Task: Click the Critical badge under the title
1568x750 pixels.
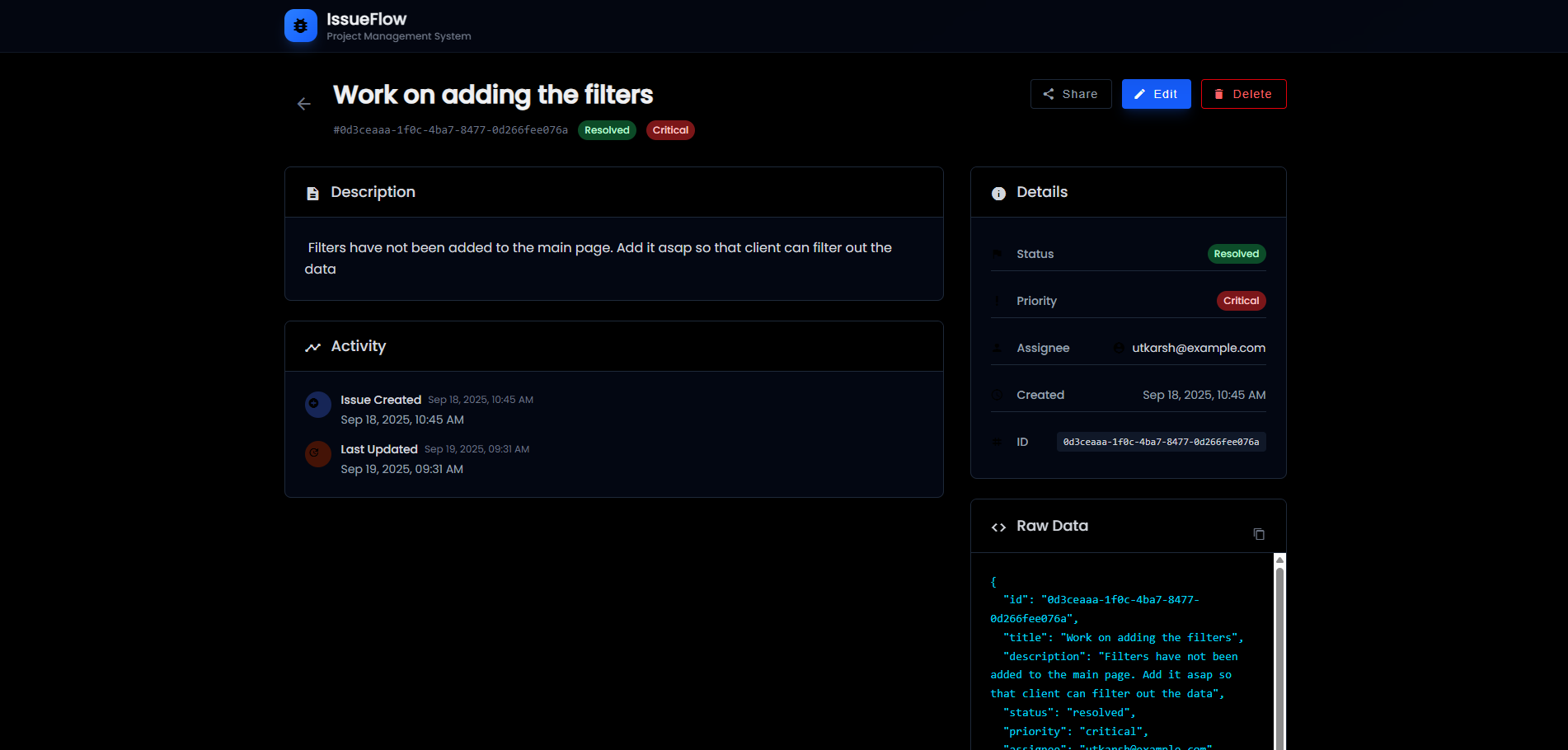Action: 670,130
